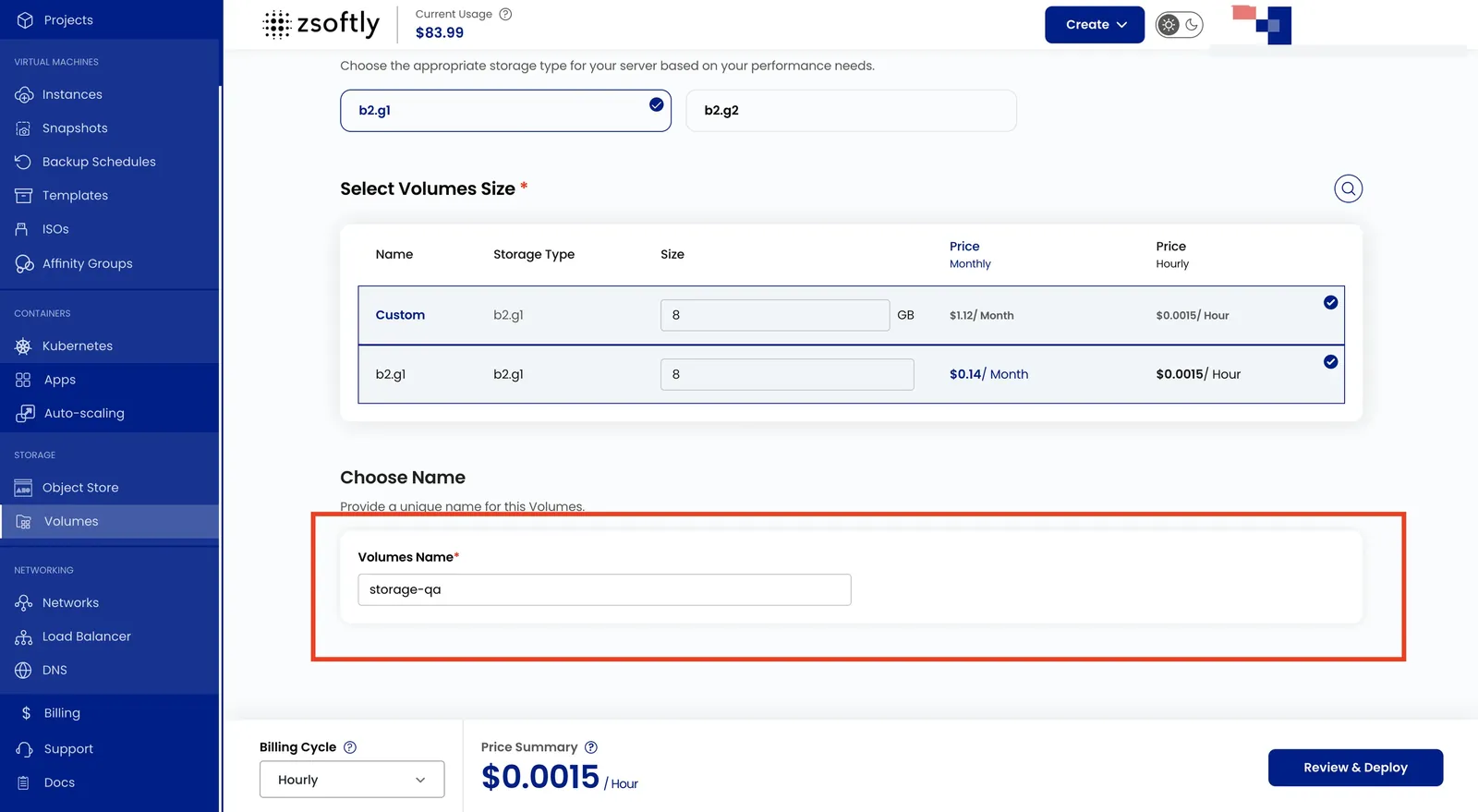
Task: Open Auto-scaling in the sidebar
Action: [x=84, y=414]
